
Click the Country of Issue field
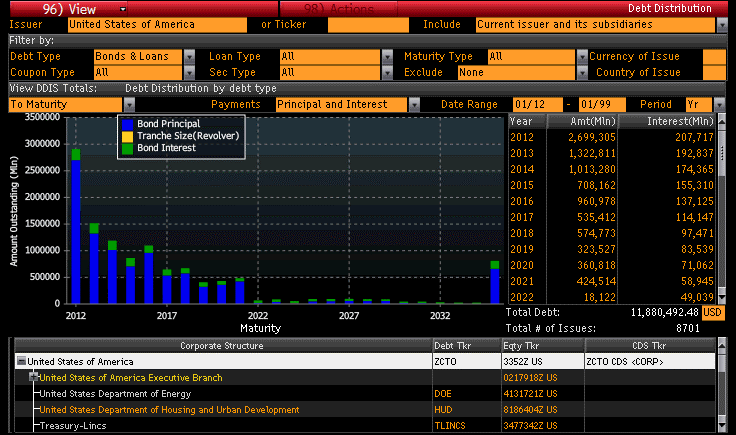[x=714, y=73]
